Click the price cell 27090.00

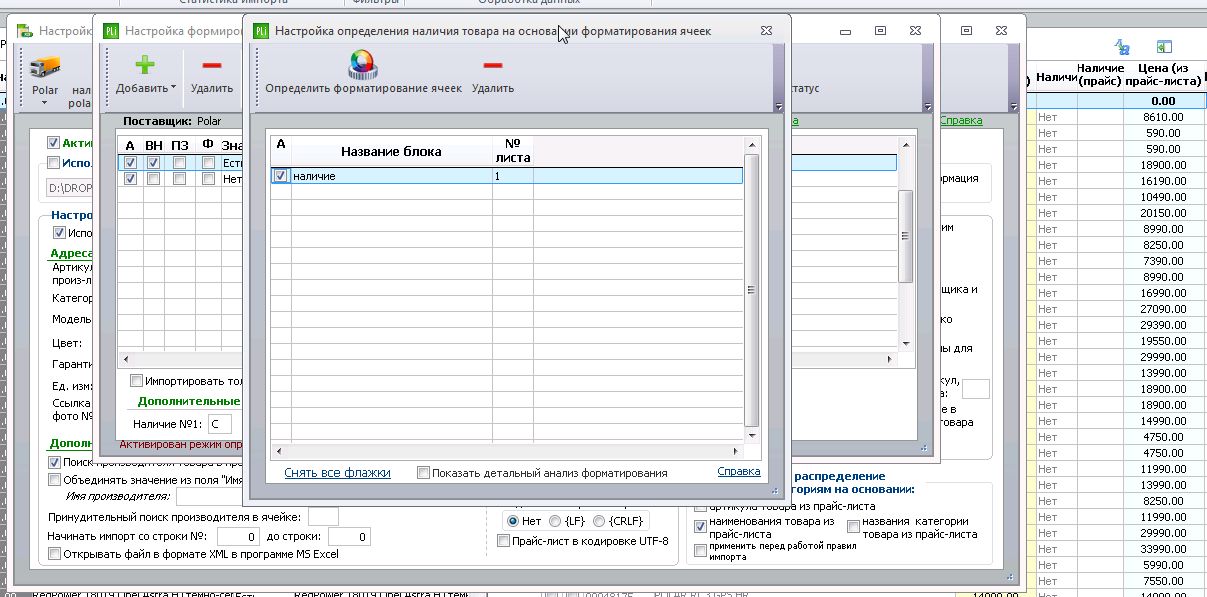coord(1163,309)
